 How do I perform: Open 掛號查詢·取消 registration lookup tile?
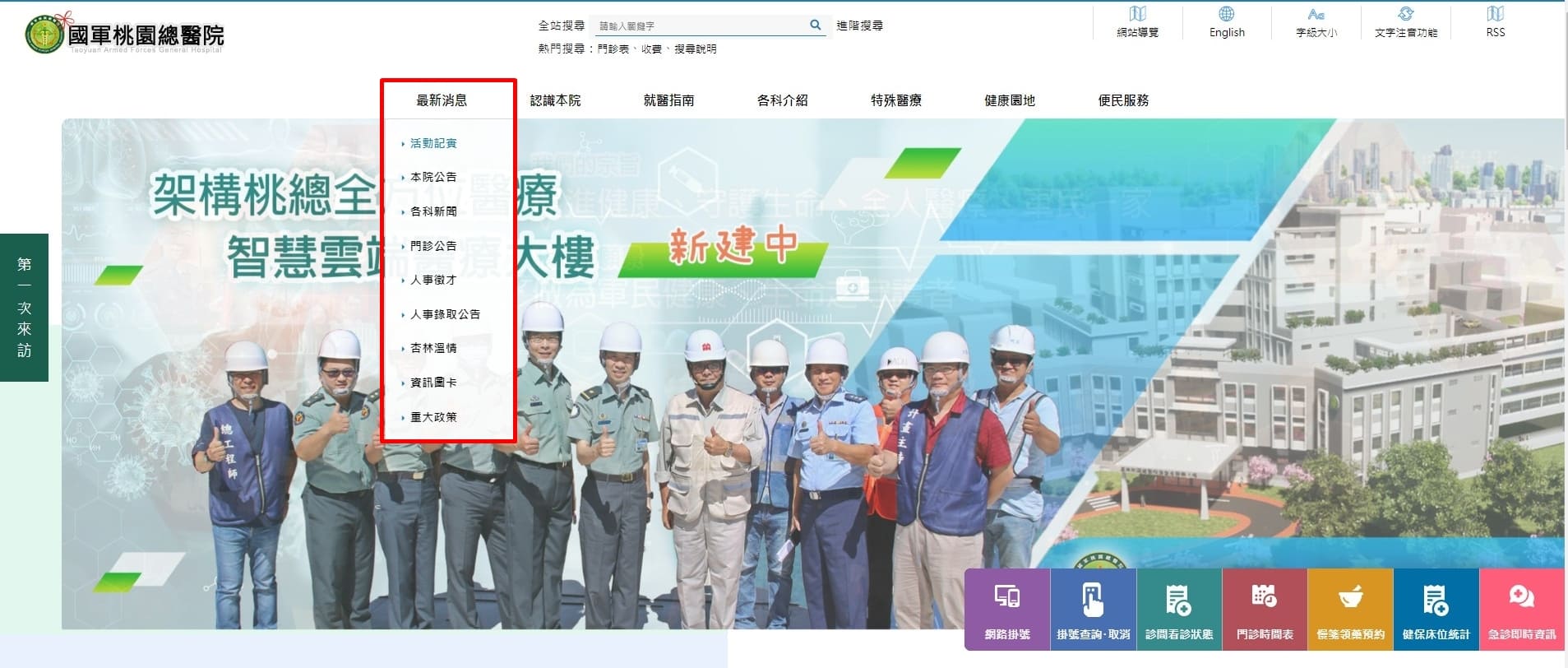pos(1093,610)
